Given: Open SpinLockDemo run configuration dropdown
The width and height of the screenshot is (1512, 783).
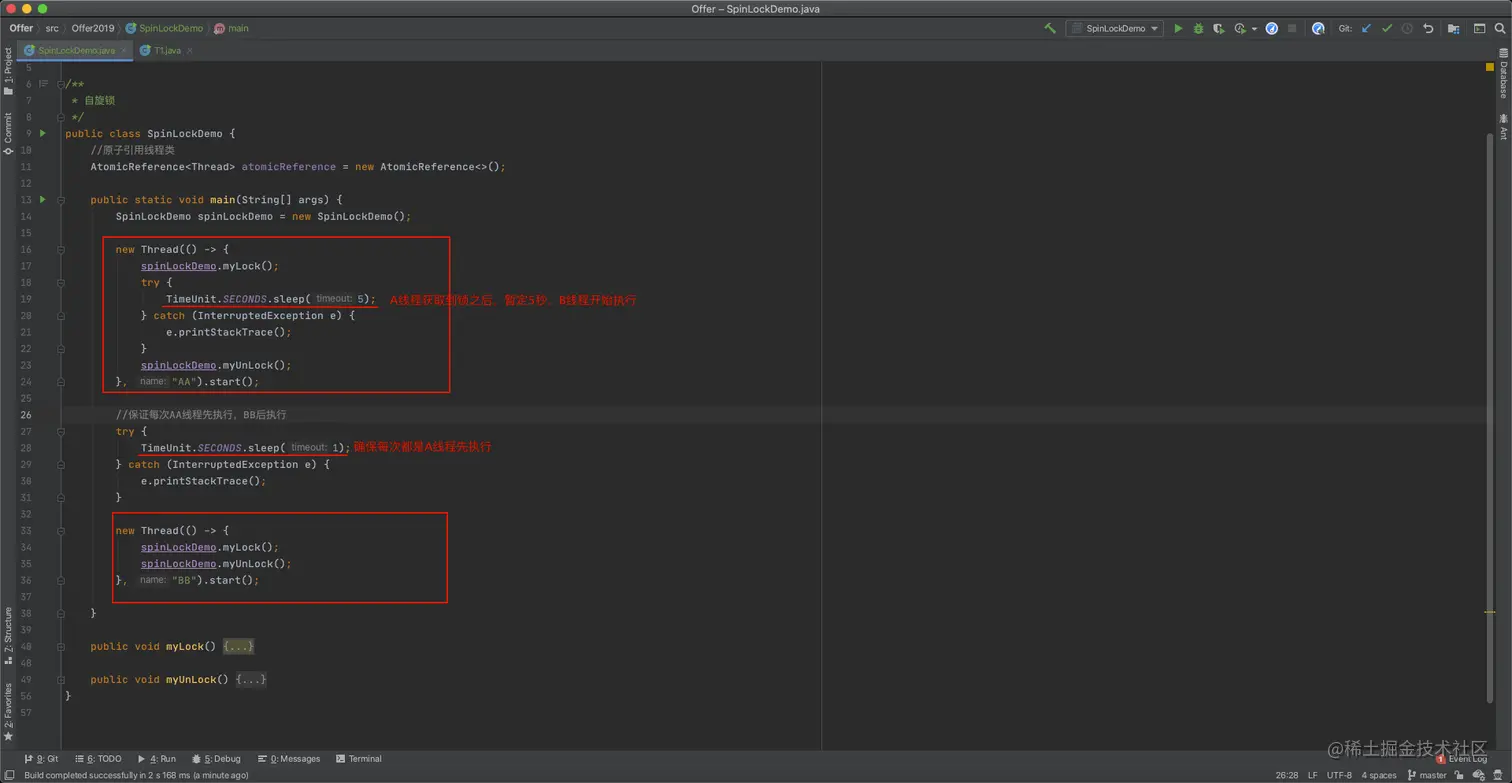Looking at the screenshot, I should (x=1114, y=29).
